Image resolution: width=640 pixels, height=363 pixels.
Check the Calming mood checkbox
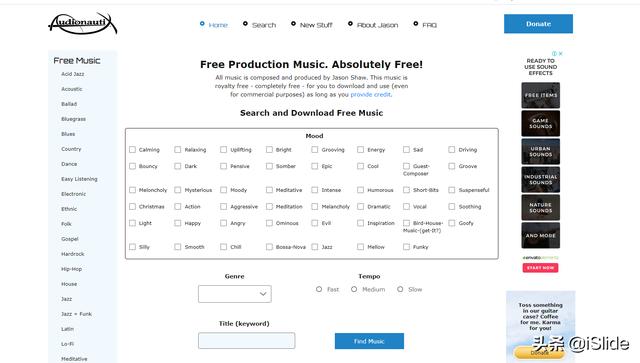(132, 150)
